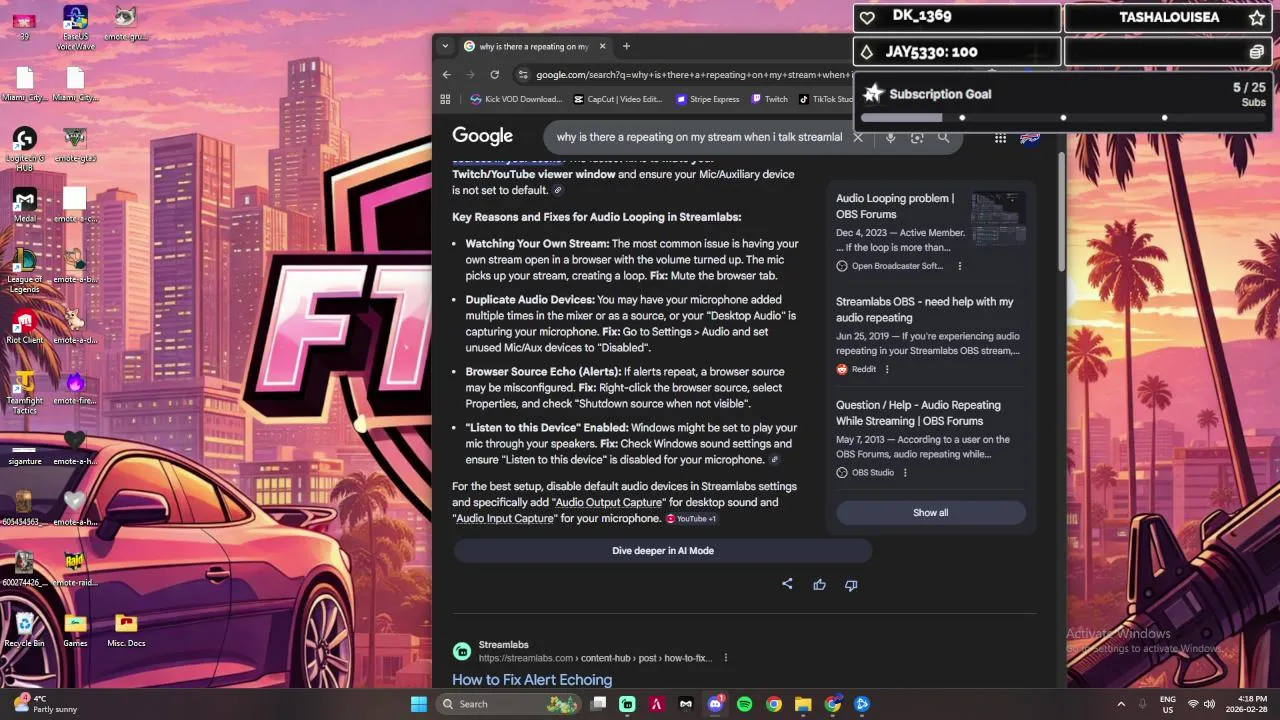Viewport: 1280px width, 720px height.
Task: Open the Stripe Express bookmark
Action: [x=708, y=99]
